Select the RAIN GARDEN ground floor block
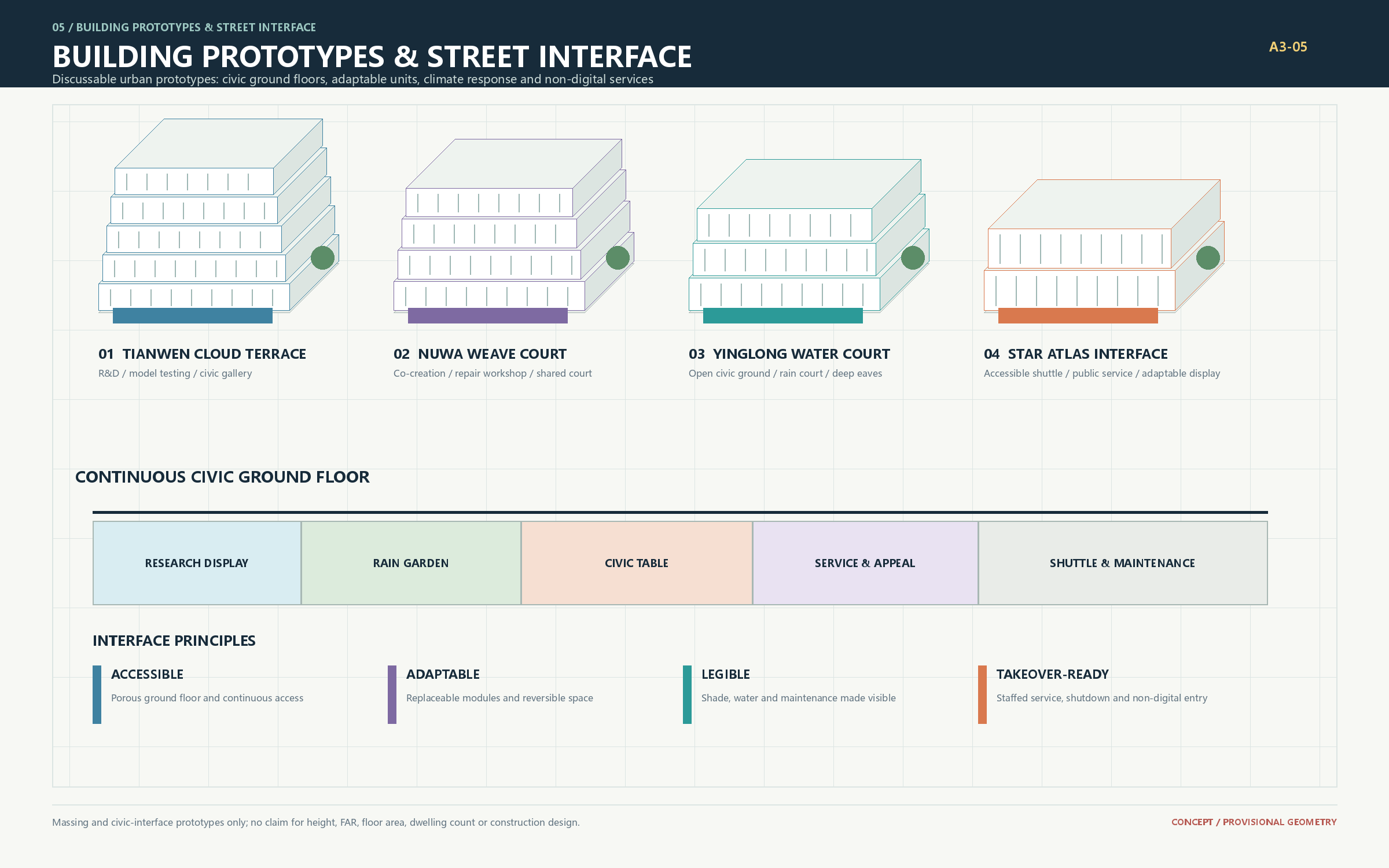The width and height of the screenshot is (1389, 868). click(x=411, y=563)
